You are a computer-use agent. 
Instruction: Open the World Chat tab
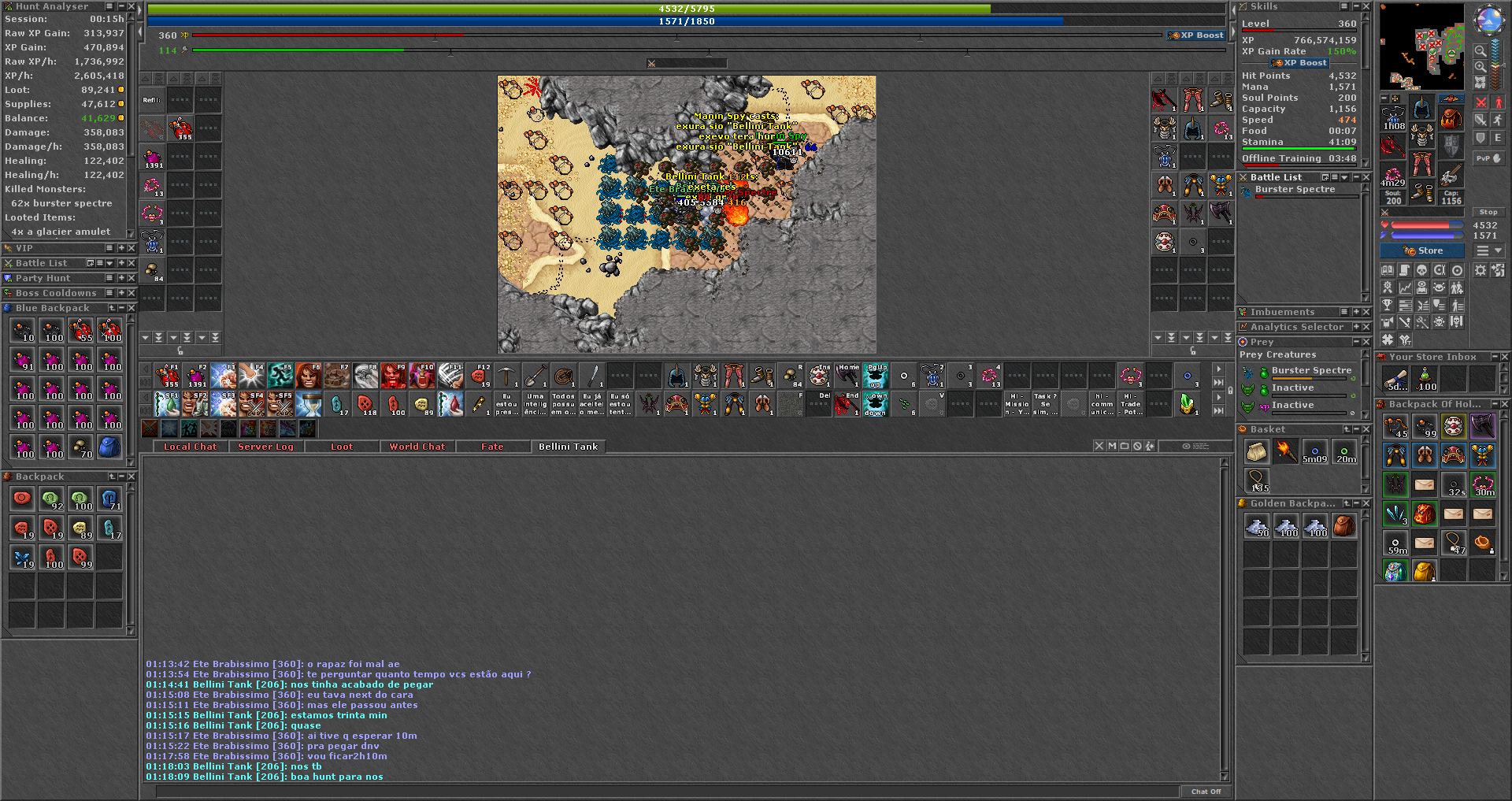click(417, 447)
